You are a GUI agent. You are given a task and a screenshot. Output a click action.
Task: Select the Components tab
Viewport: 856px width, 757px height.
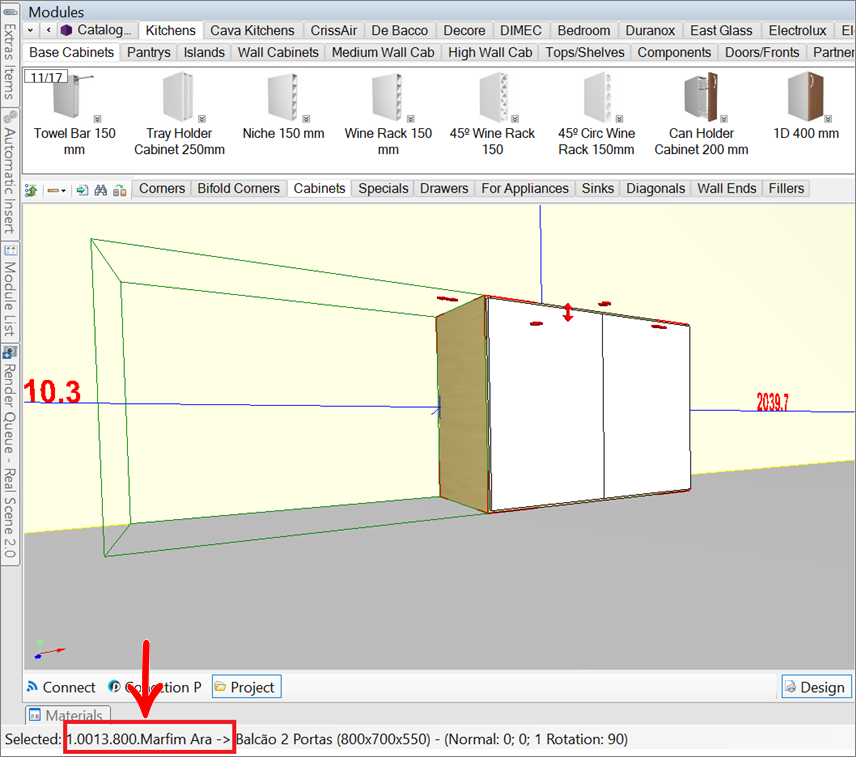point(674,52)
